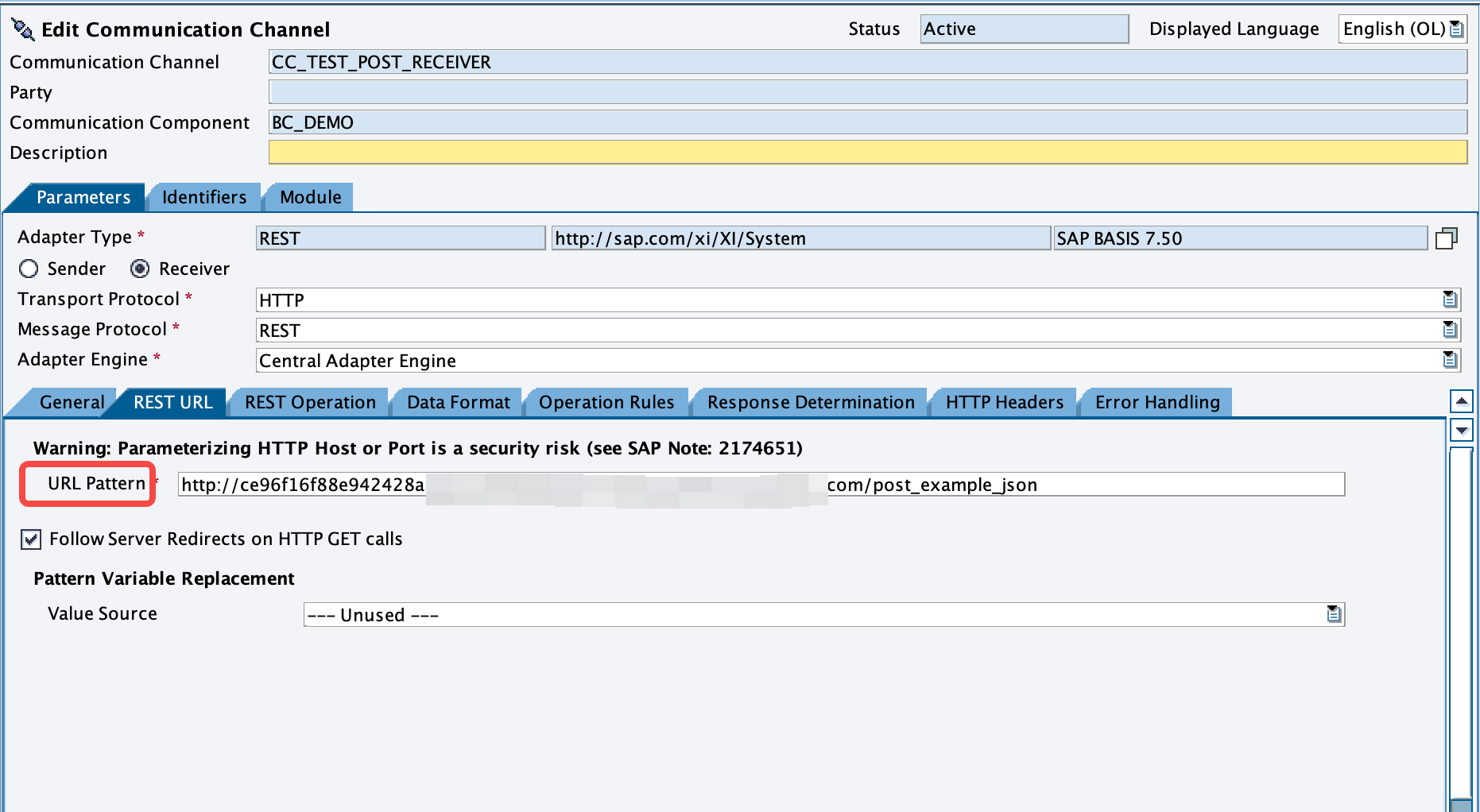Open the HTTP Headers sub-tab
The image size is (1480, 812).
[1004, 402]
